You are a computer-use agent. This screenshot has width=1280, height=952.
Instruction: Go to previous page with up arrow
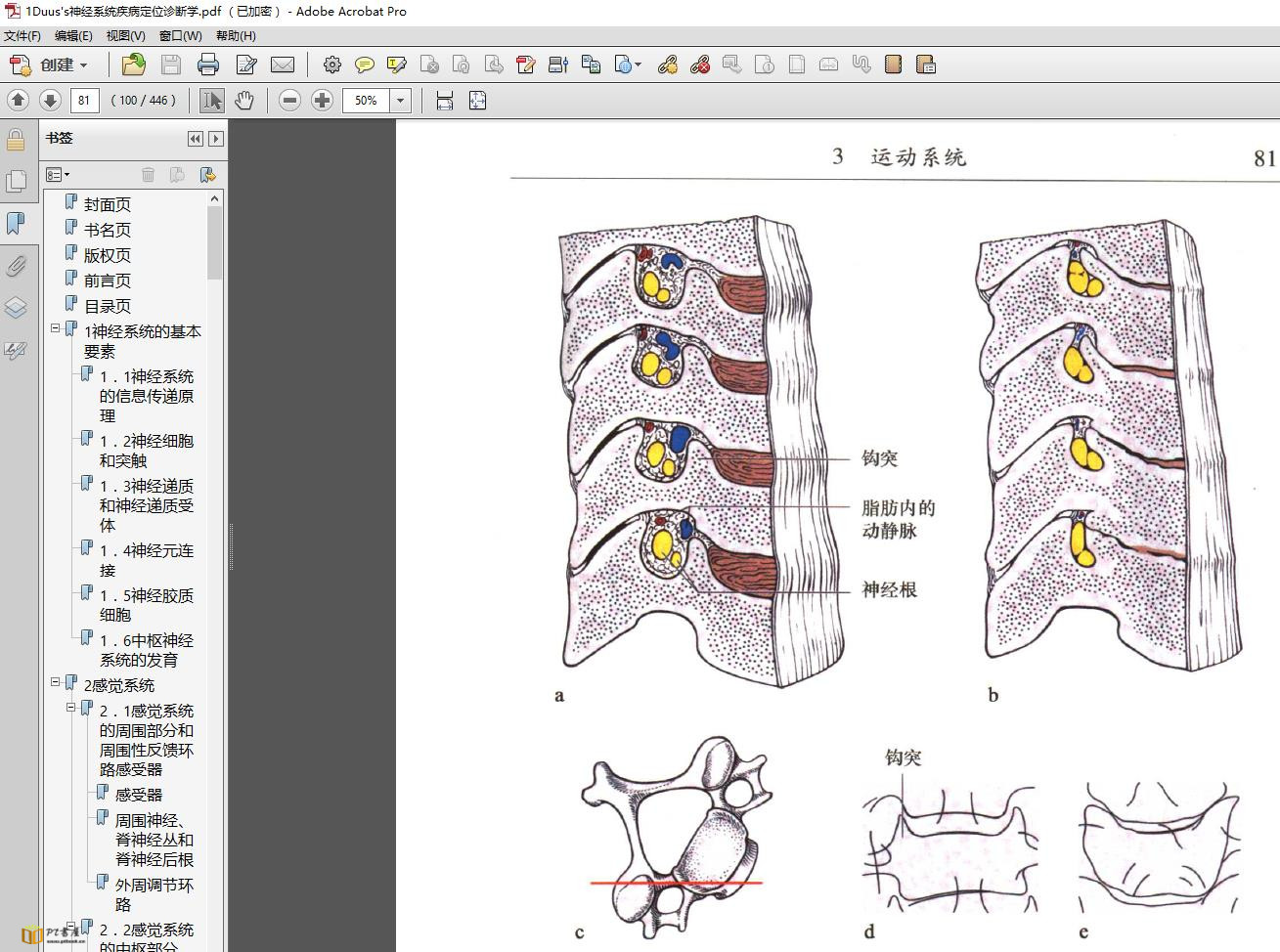click(x=18, y=100)
